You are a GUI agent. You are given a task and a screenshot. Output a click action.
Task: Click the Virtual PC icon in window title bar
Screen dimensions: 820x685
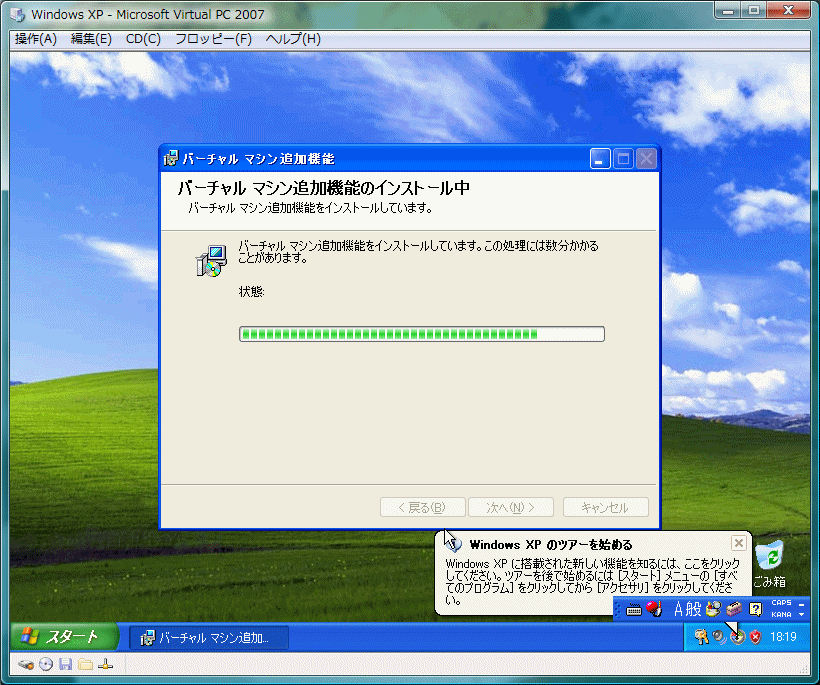18,15
